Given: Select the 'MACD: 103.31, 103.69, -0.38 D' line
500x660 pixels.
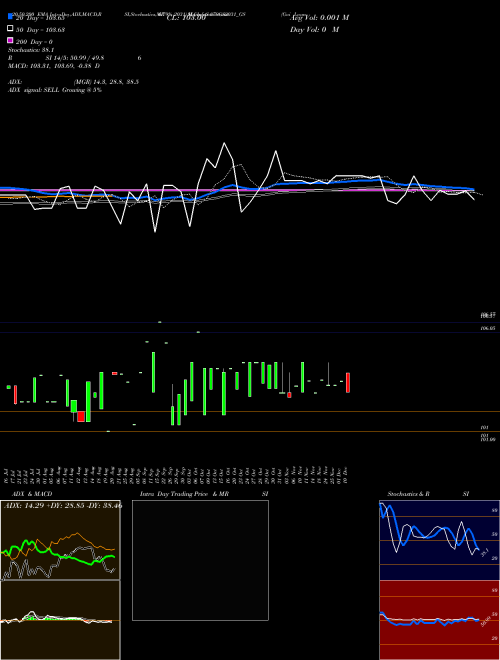Looking at the screenshot, I should 54,66.
